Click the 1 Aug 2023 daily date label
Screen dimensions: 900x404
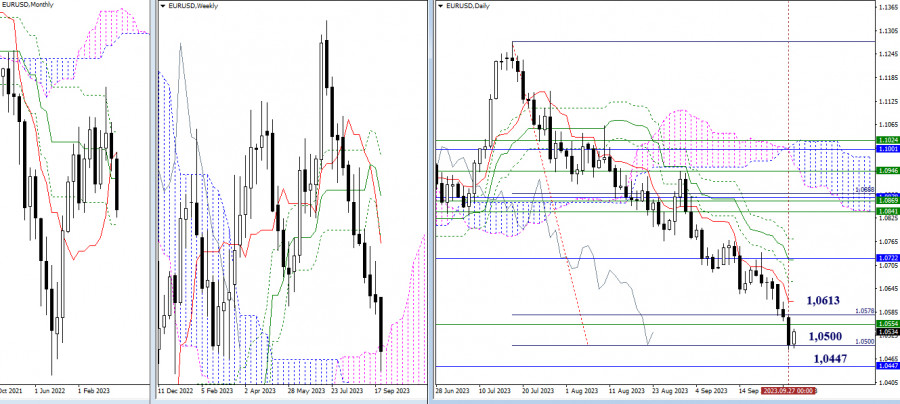click(x=581, y=390)
